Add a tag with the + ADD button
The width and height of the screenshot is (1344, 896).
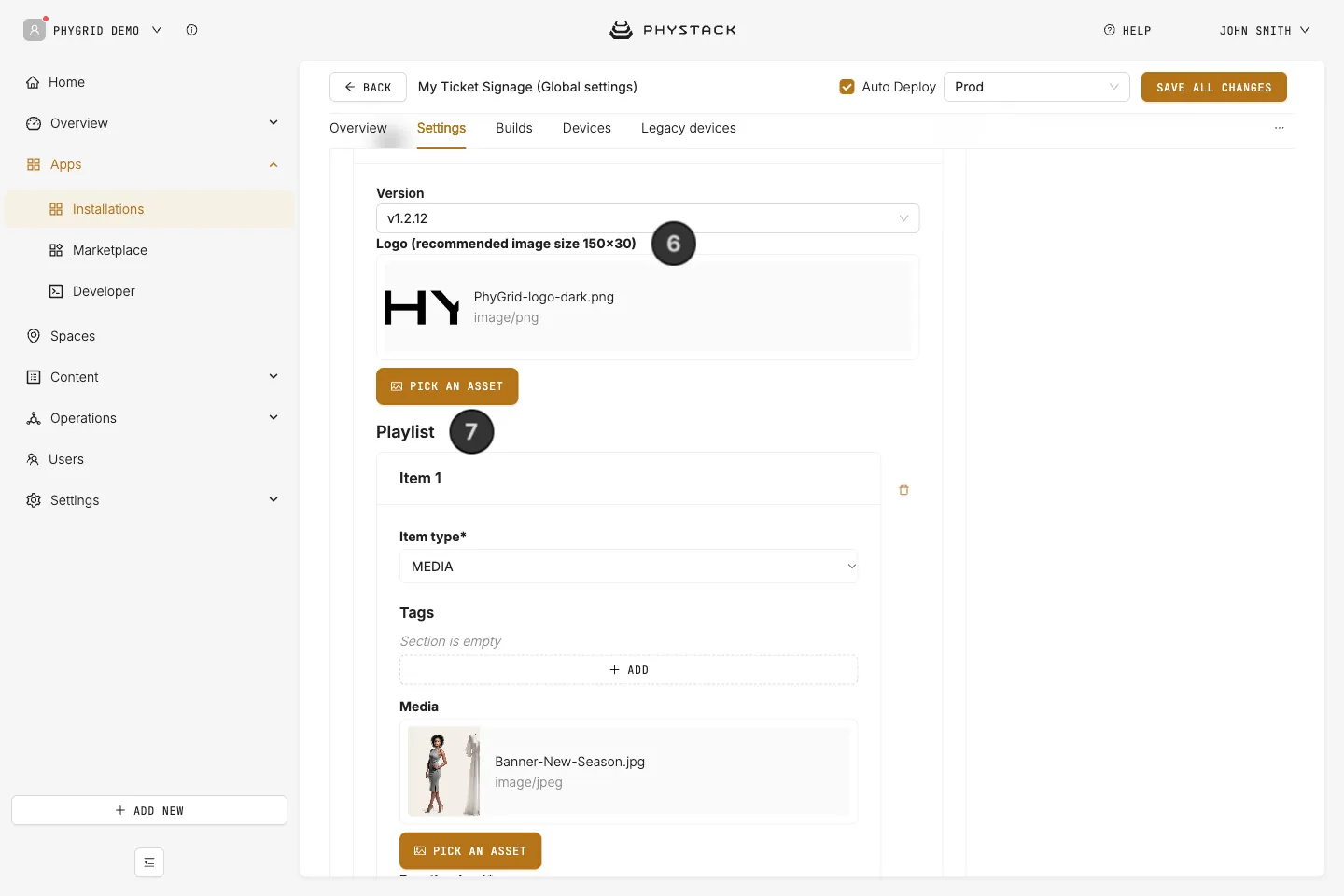click(x=629, y=670)
